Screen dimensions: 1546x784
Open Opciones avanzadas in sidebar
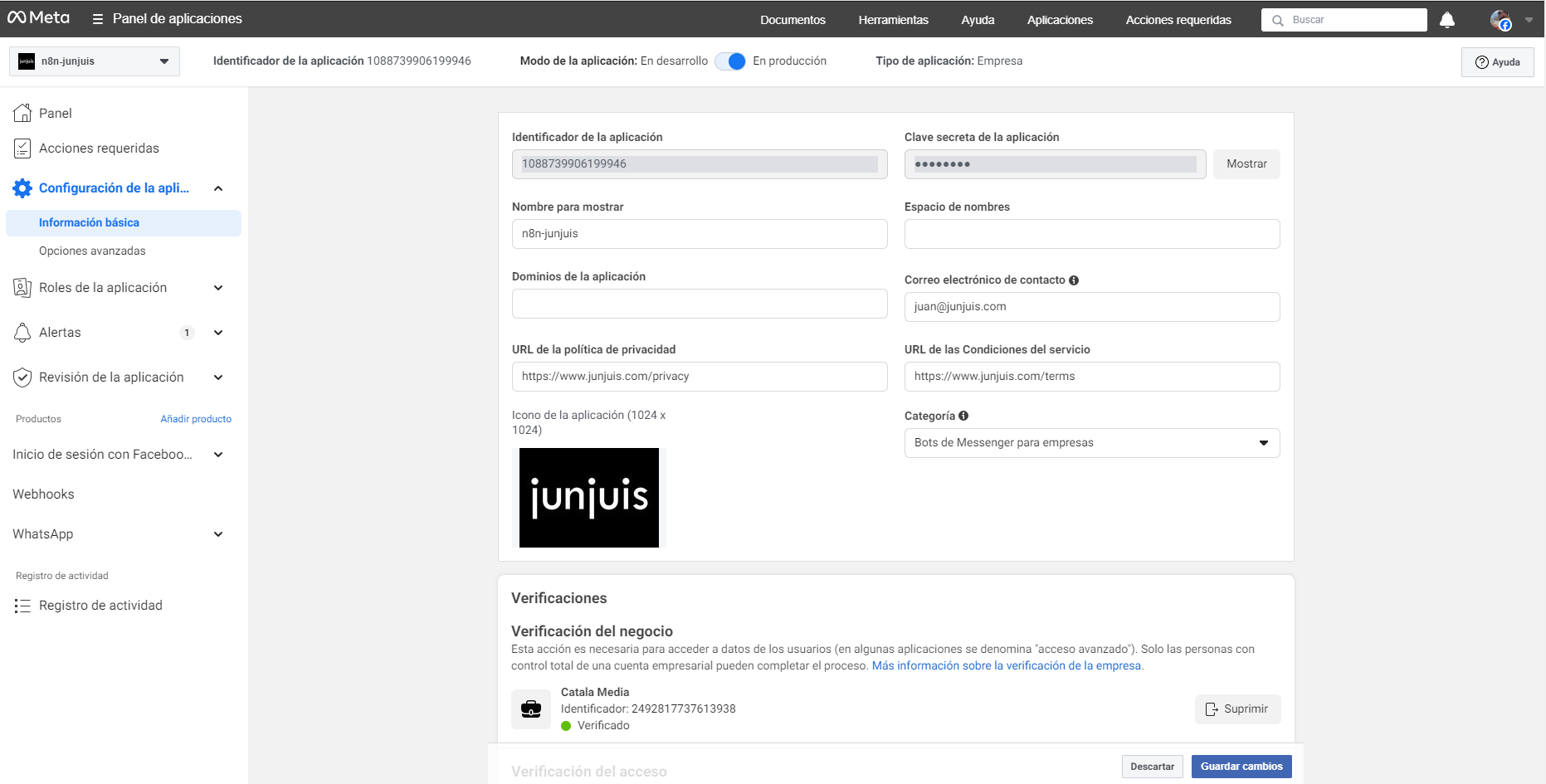pos(92,251)
